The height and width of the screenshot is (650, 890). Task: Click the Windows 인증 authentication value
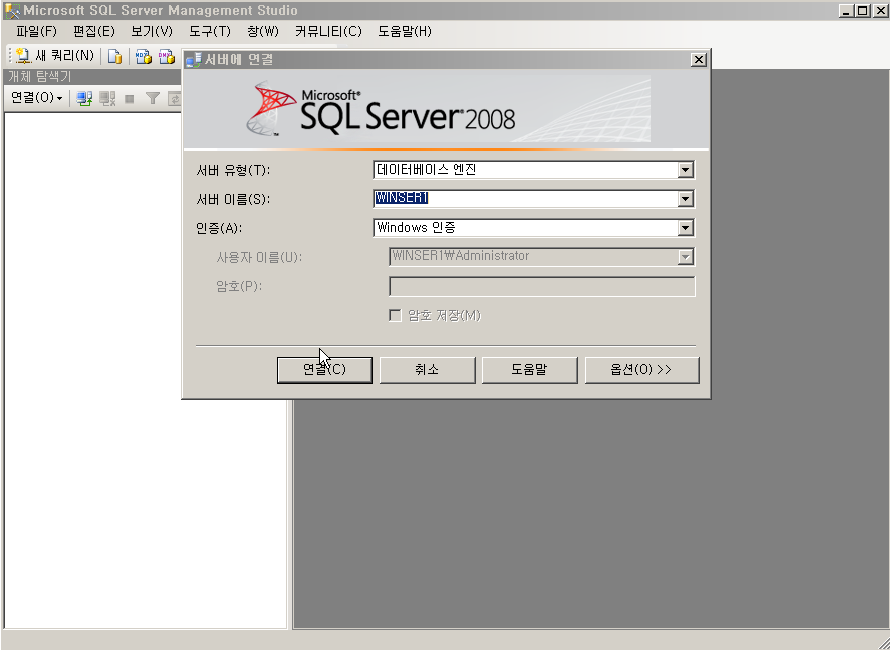[x=416, y=227]
